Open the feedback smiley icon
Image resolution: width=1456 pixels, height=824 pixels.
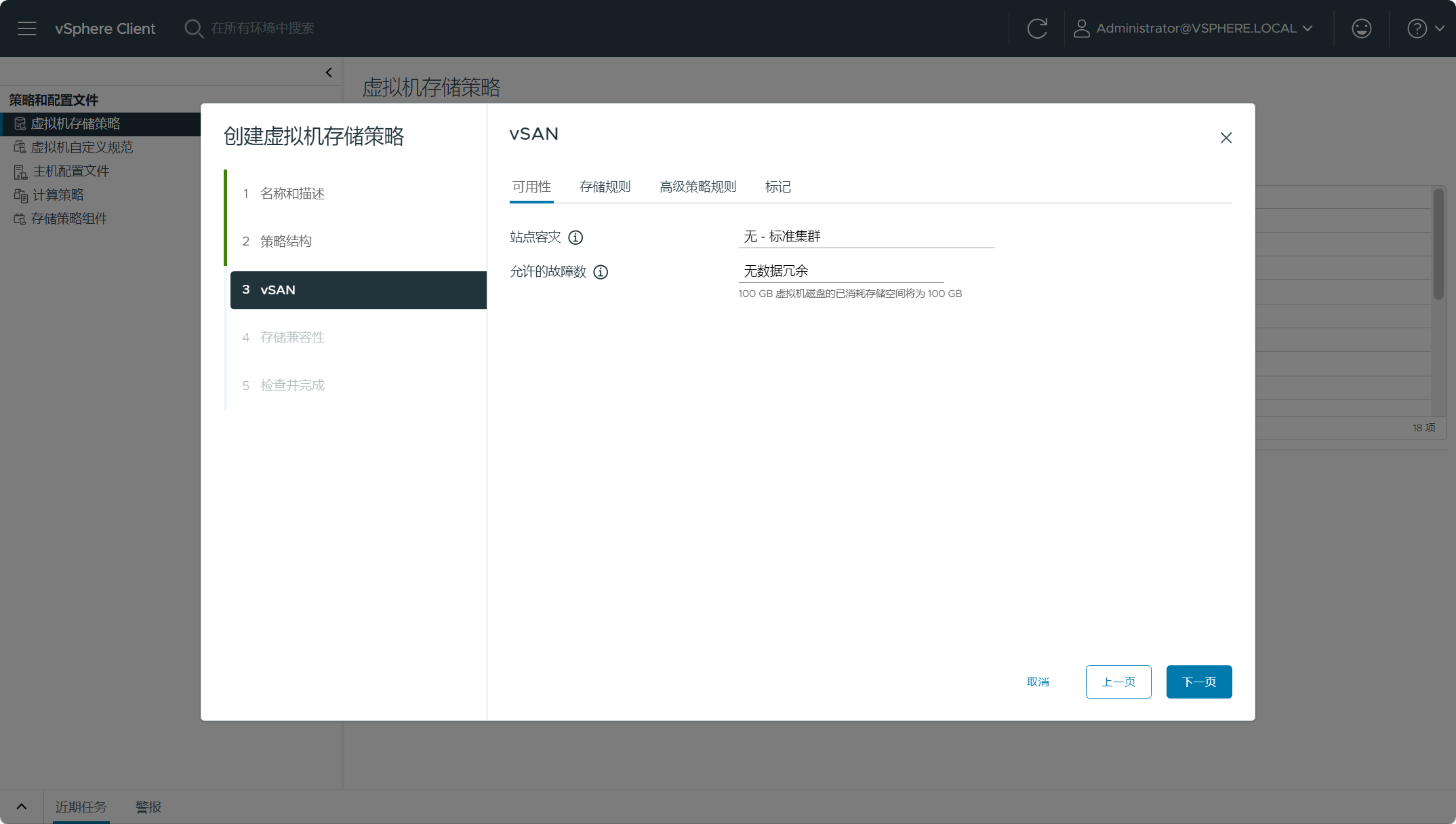click(x=1361, y=28)
